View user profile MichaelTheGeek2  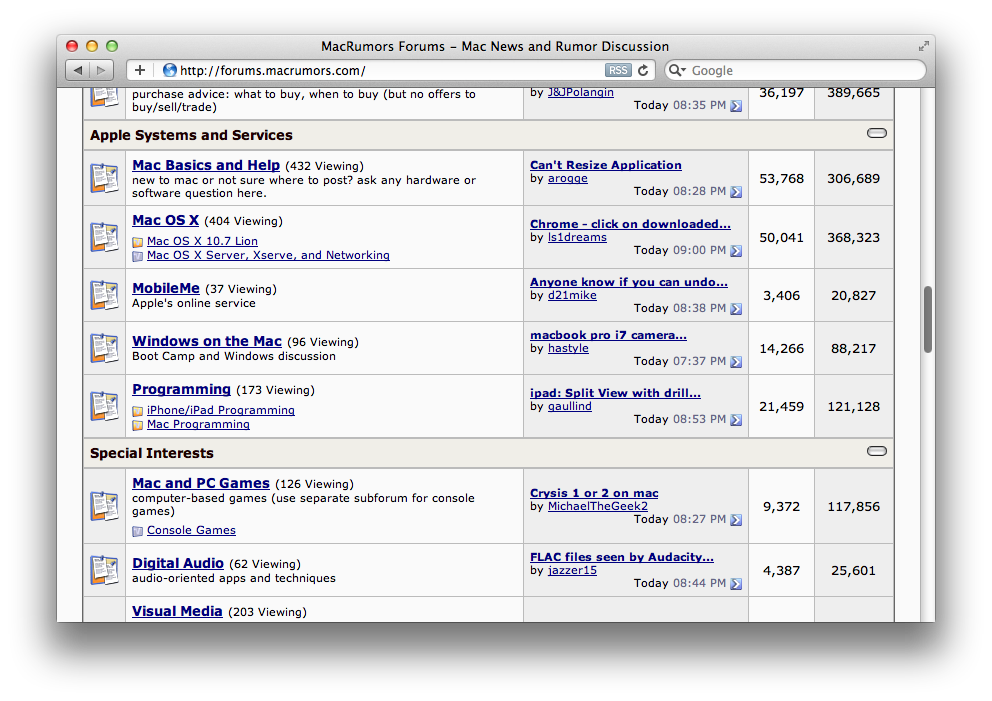click(598, 506)
